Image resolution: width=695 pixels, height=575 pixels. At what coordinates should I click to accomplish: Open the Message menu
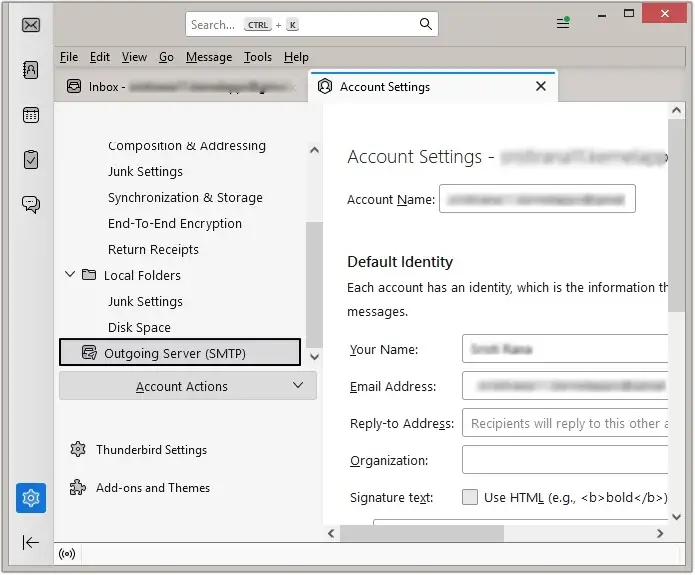pos(209,57)
